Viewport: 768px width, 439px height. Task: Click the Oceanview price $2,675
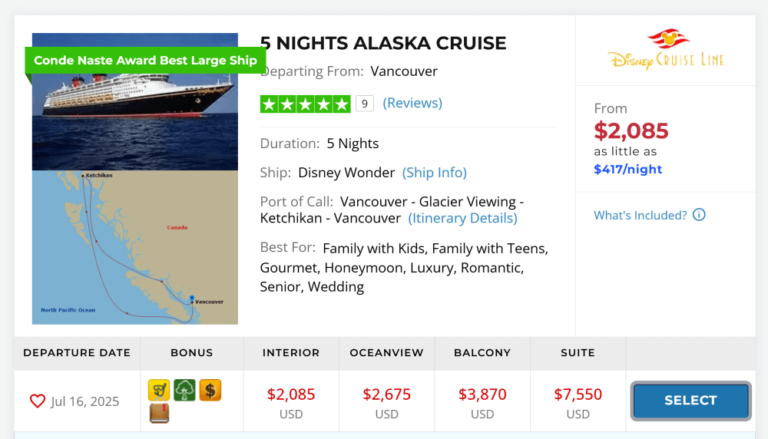click(x=386, y=394)
